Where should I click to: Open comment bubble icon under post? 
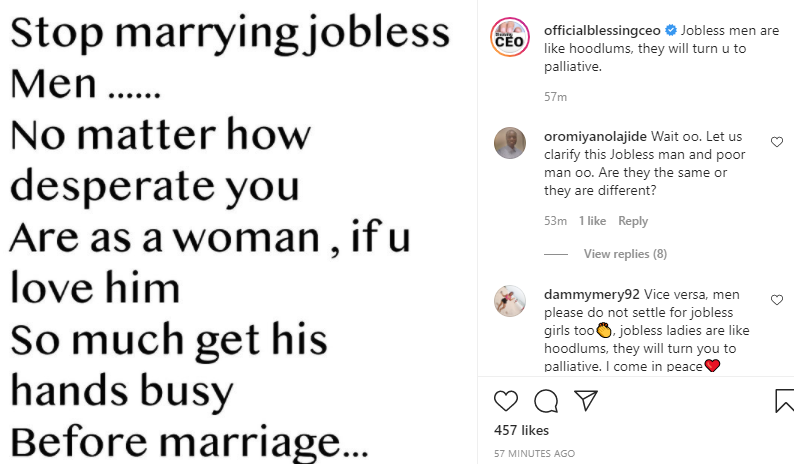(546, 401)
